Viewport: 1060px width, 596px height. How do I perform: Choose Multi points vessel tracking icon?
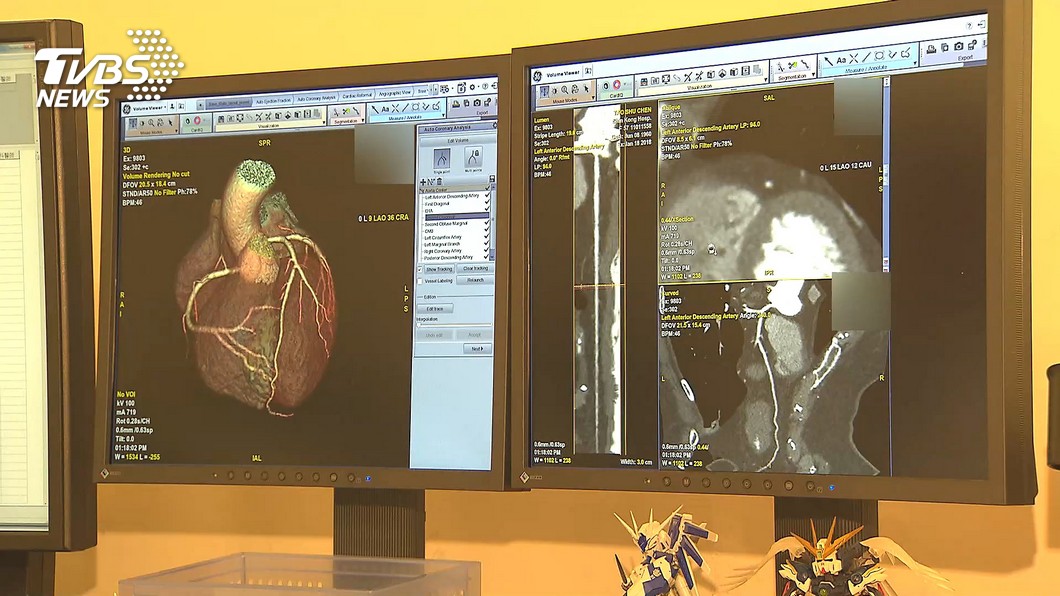[x=473, y=157]
